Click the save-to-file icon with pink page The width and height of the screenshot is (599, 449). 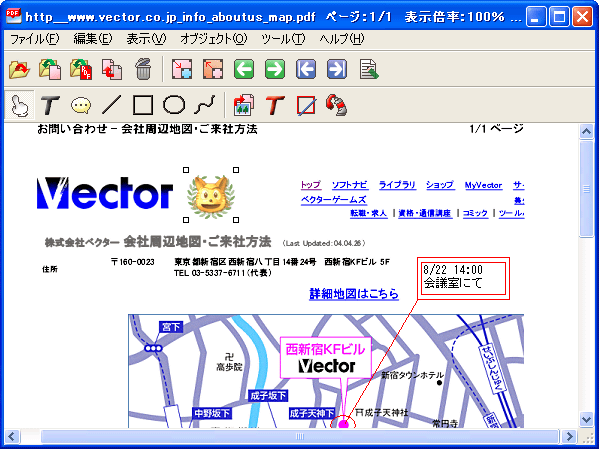coord(50,69)
